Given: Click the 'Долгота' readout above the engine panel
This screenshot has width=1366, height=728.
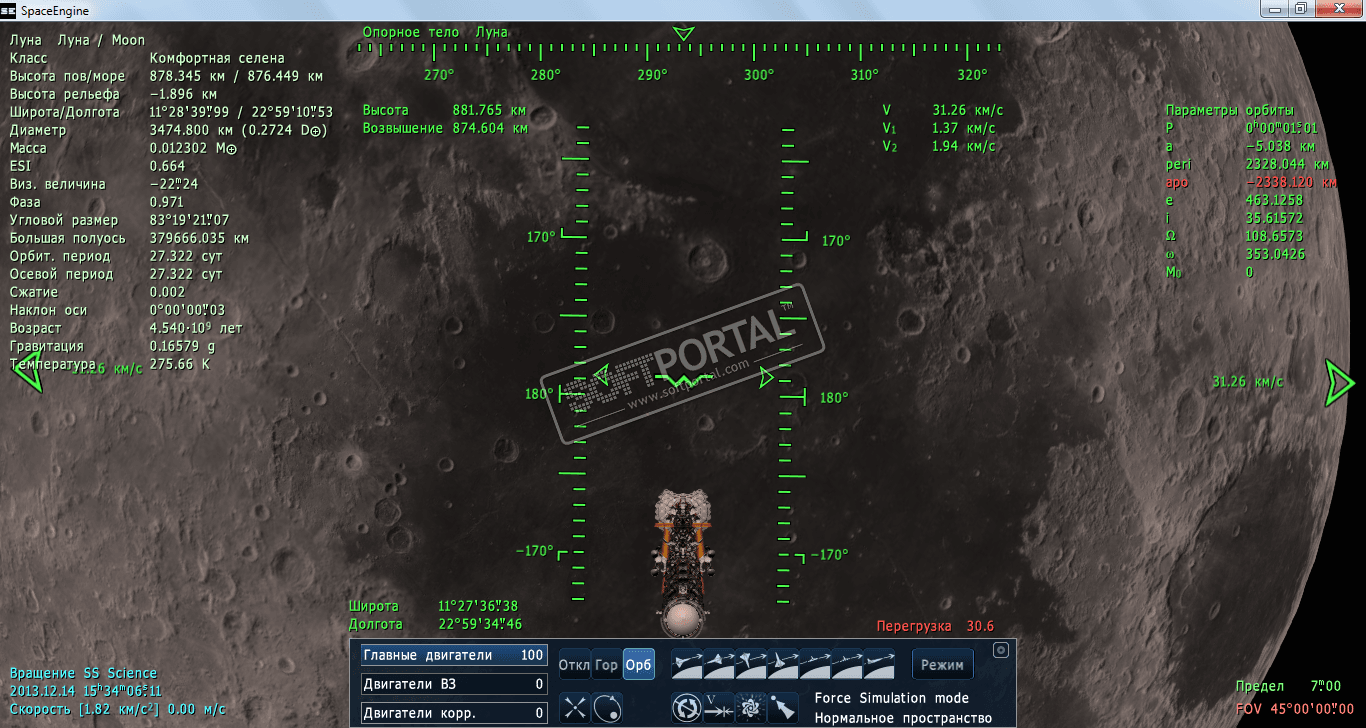Looking at the screenshot, I should click(x=435, y=624).
